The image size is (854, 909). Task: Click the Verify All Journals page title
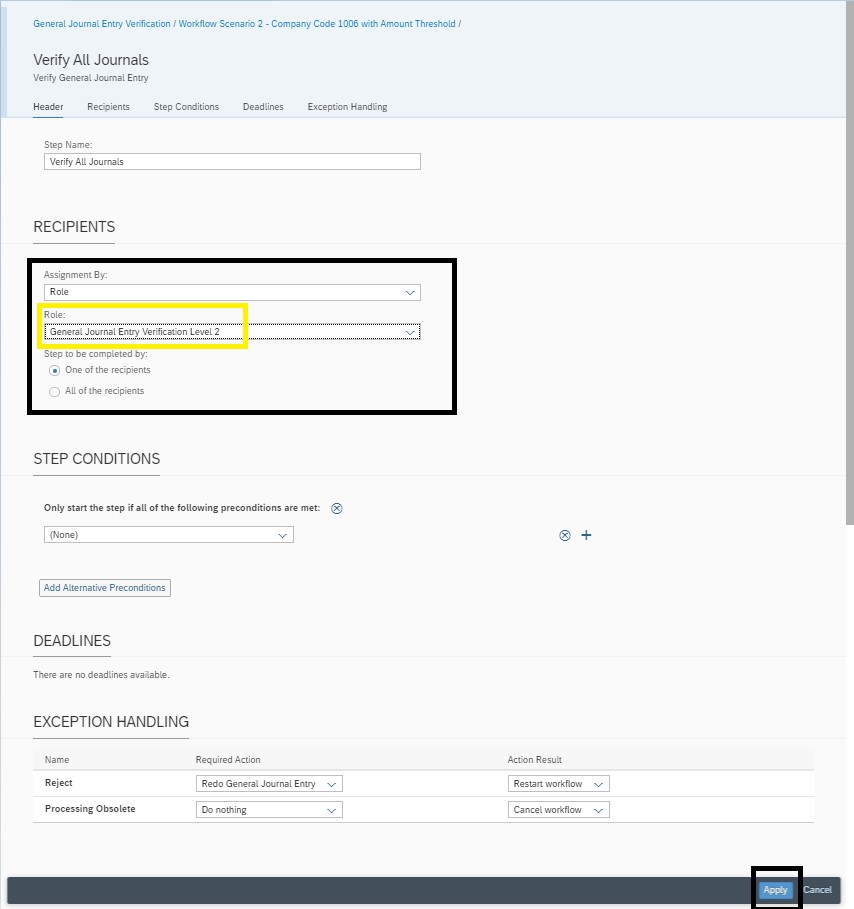[91, 60]
